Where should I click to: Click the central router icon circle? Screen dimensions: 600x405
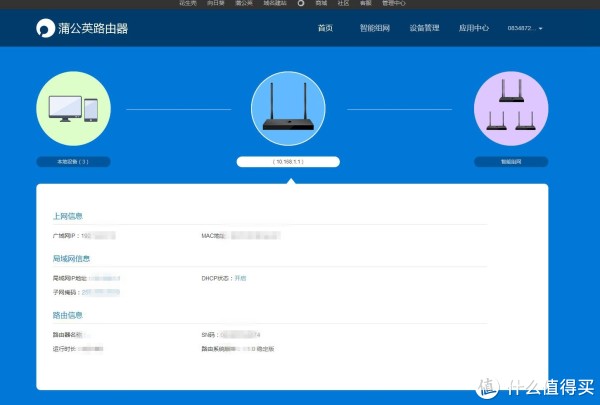(x=288, y=109)
